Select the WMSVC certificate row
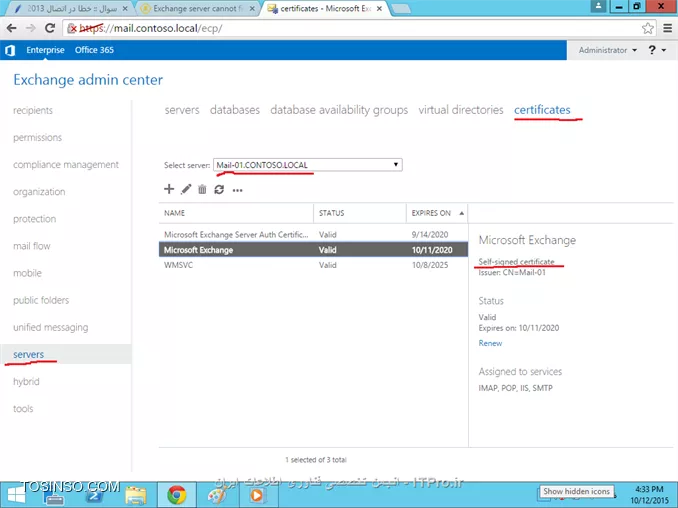The image size is (678, 508). pos(313,265)
